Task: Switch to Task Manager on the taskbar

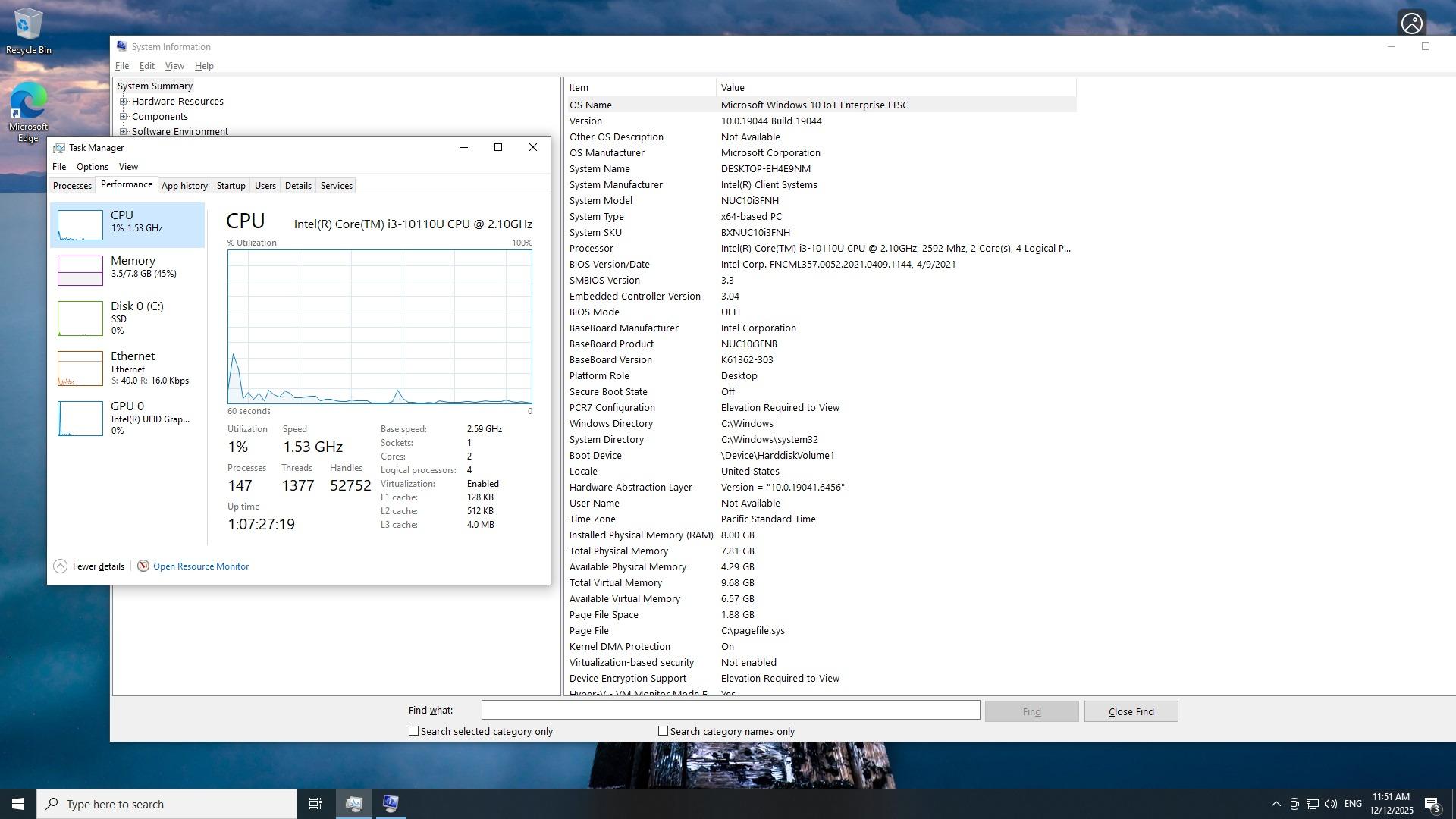Action: 353,804
